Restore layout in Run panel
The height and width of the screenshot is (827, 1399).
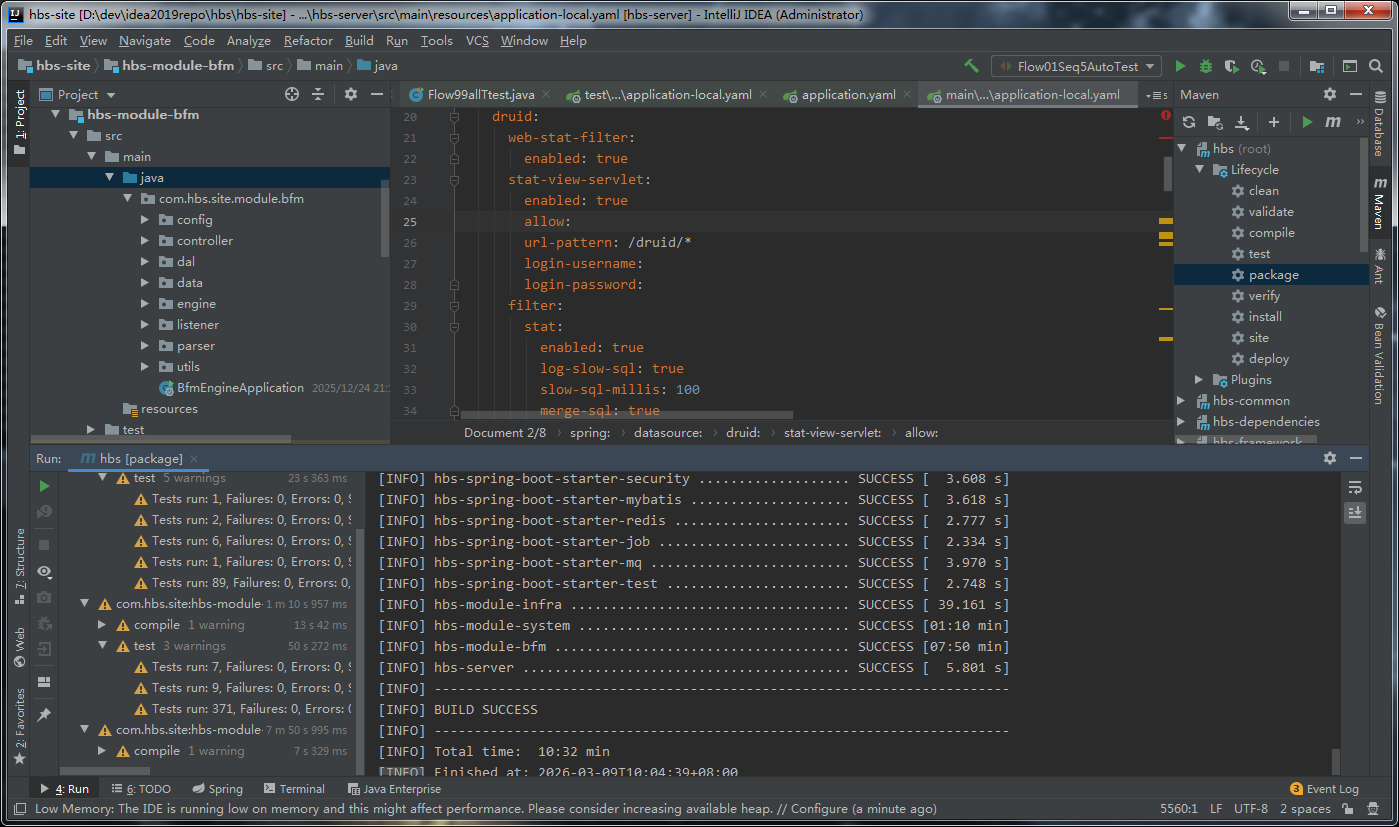coord(44,682)
